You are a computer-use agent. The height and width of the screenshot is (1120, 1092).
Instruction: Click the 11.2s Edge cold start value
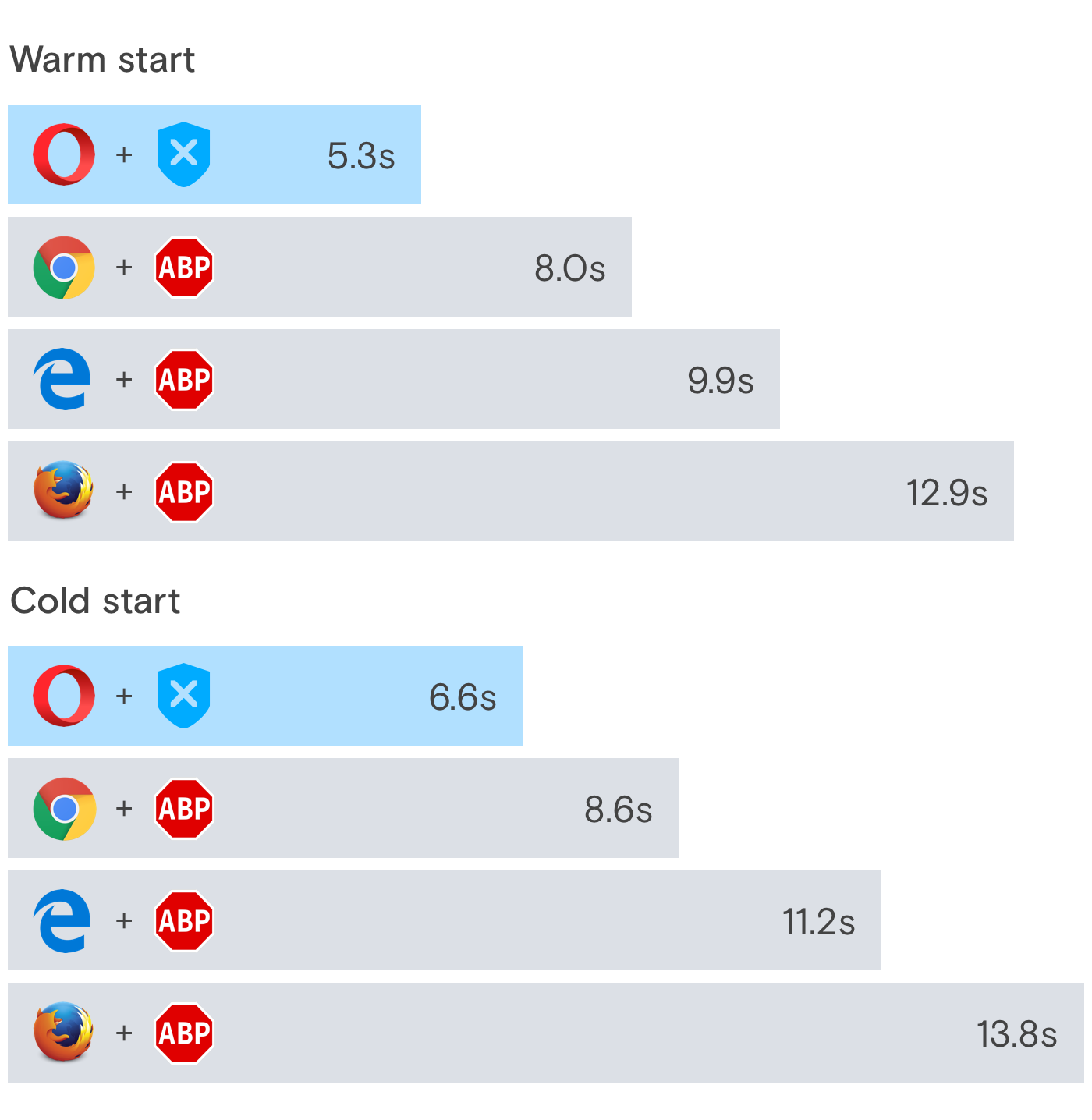818,922
